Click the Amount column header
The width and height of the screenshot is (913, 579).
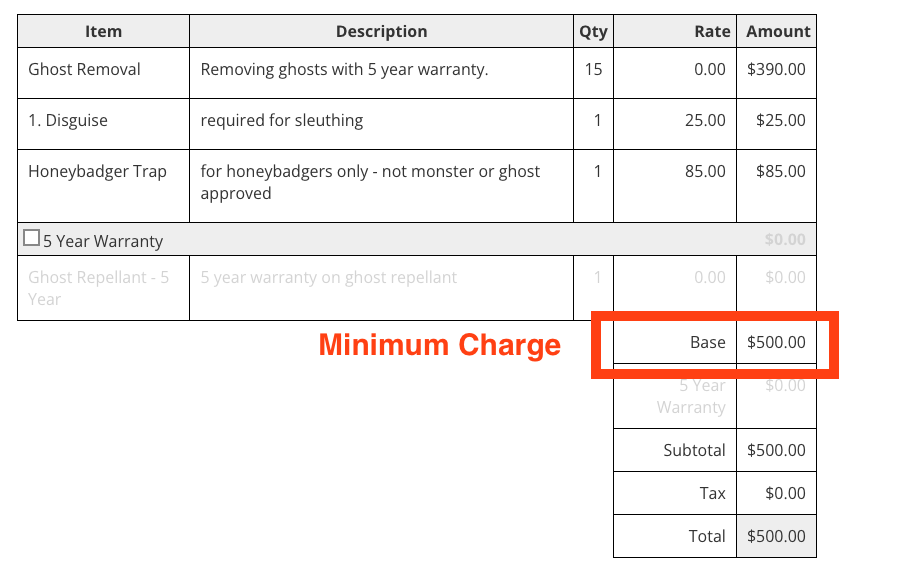(x=777, y=31)
